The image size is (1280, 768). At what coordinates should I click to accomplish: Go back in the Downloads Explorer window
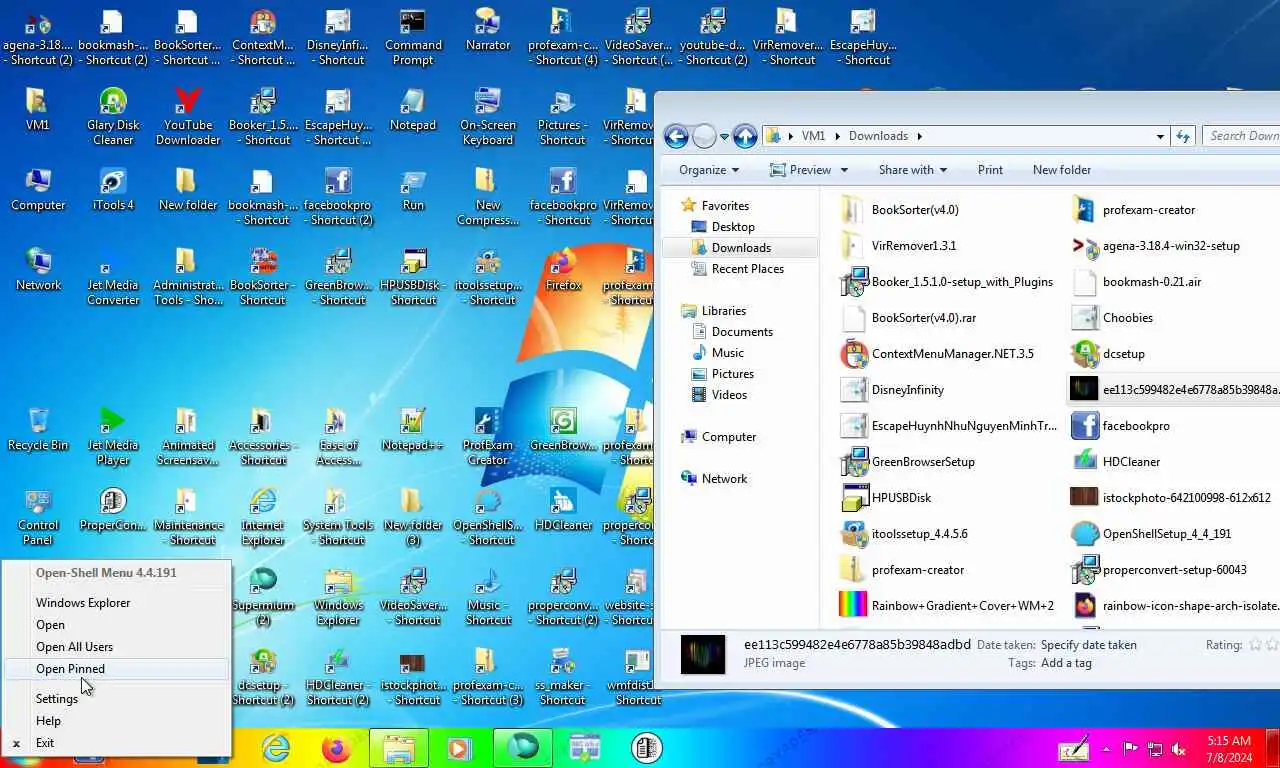pyautogui.click(x=677, y=136)
